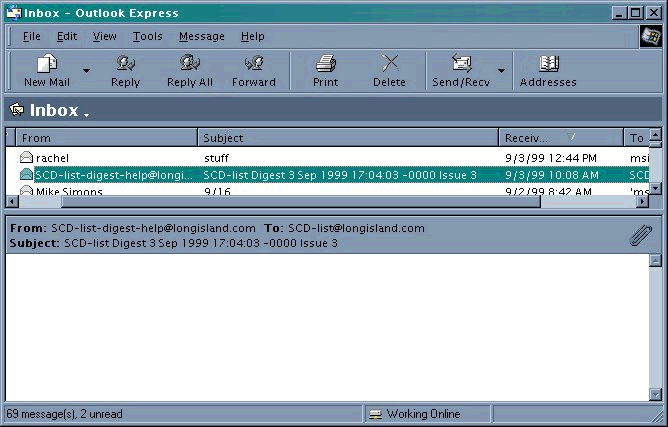Click the horizontal scrollbar in message list
The image size is (668, 427).
pyautogui.click(x=300, y=201)
